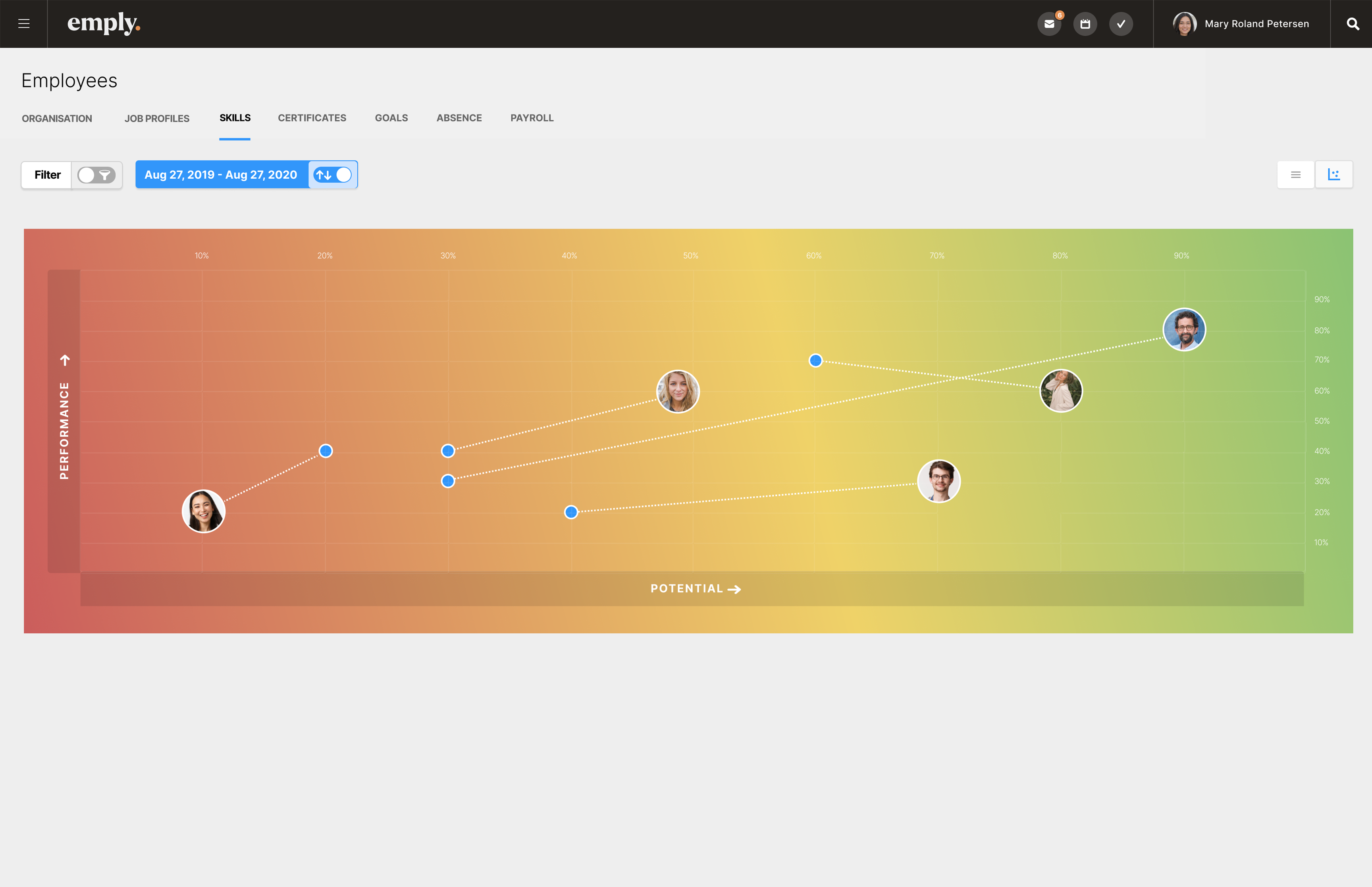Open the Goals tab
Viewport: 1372px width, 887px height.
(391, 118)
